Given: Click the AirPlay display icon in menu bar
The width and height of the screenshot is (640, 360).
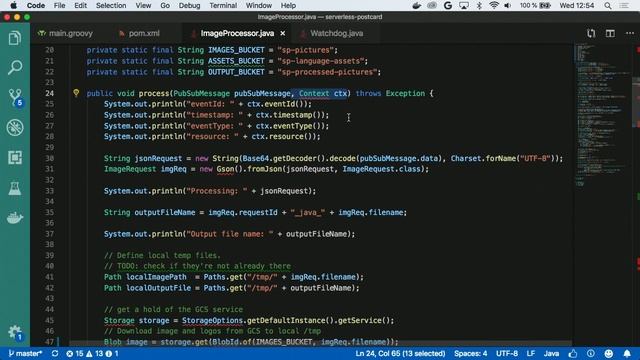Looking at the screenshot, I should coord(464,5).
